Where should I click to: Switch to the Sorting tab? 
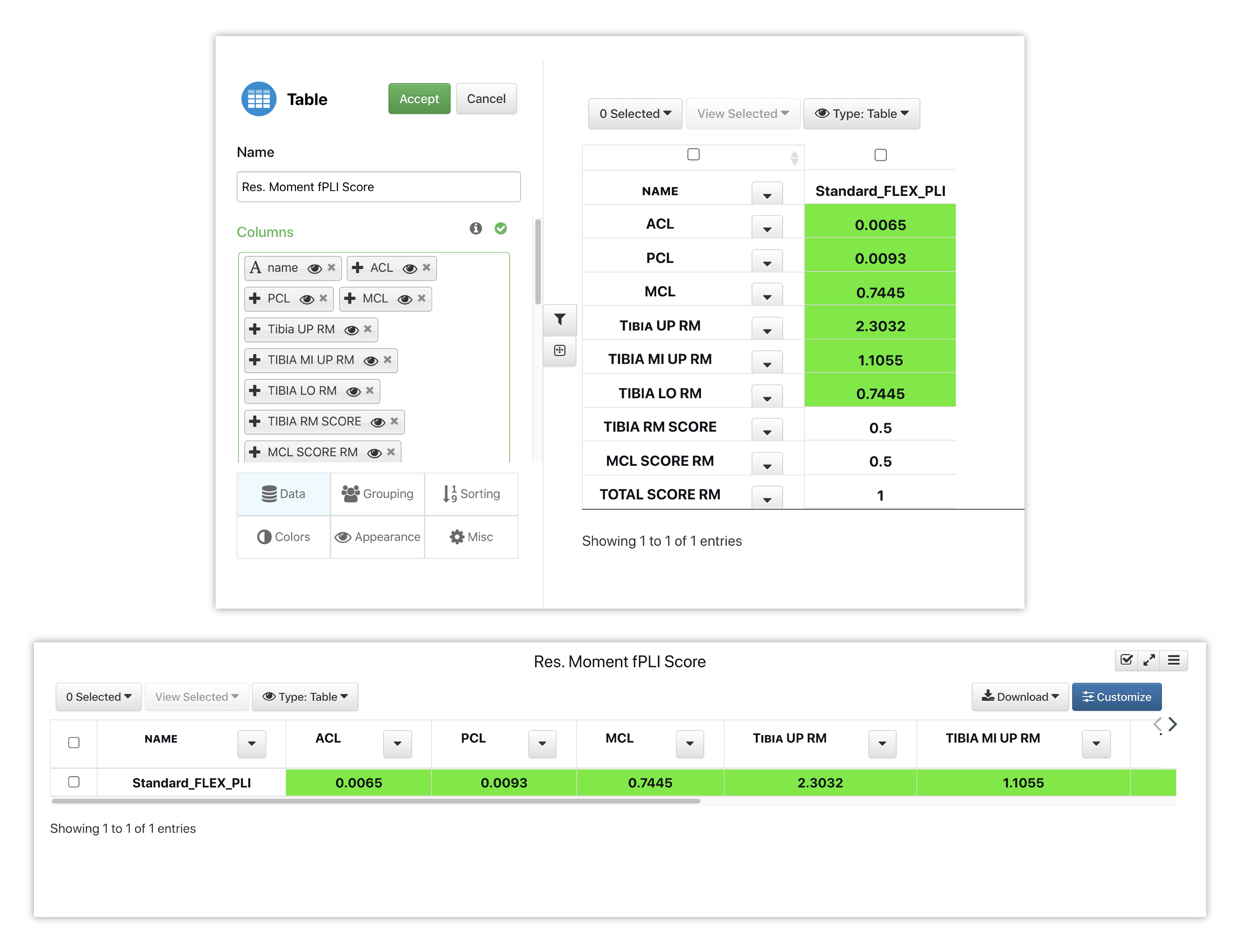tap(471, 494)
